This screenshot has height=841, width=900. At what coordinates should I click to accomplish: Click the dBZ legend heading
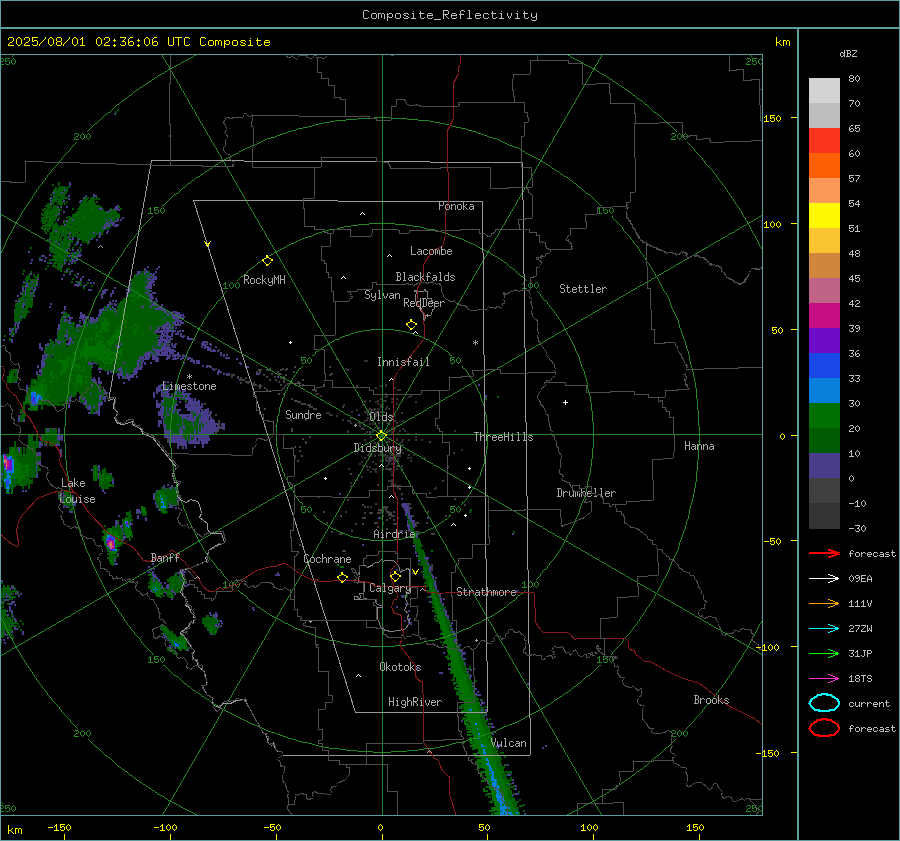pyautogui.click(x=848, y=54)
